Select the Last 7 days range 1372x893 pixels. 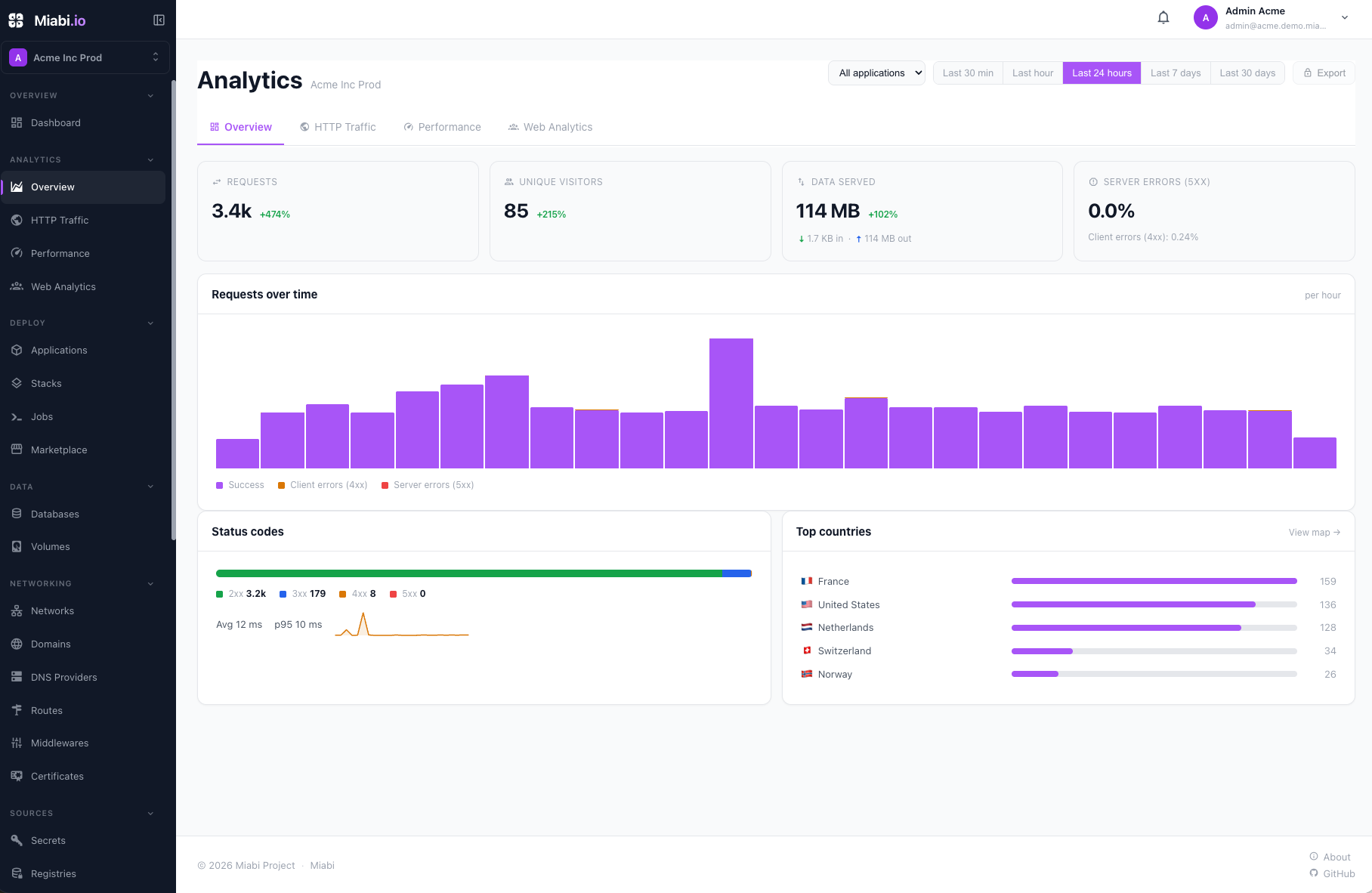coord(1176,73)
